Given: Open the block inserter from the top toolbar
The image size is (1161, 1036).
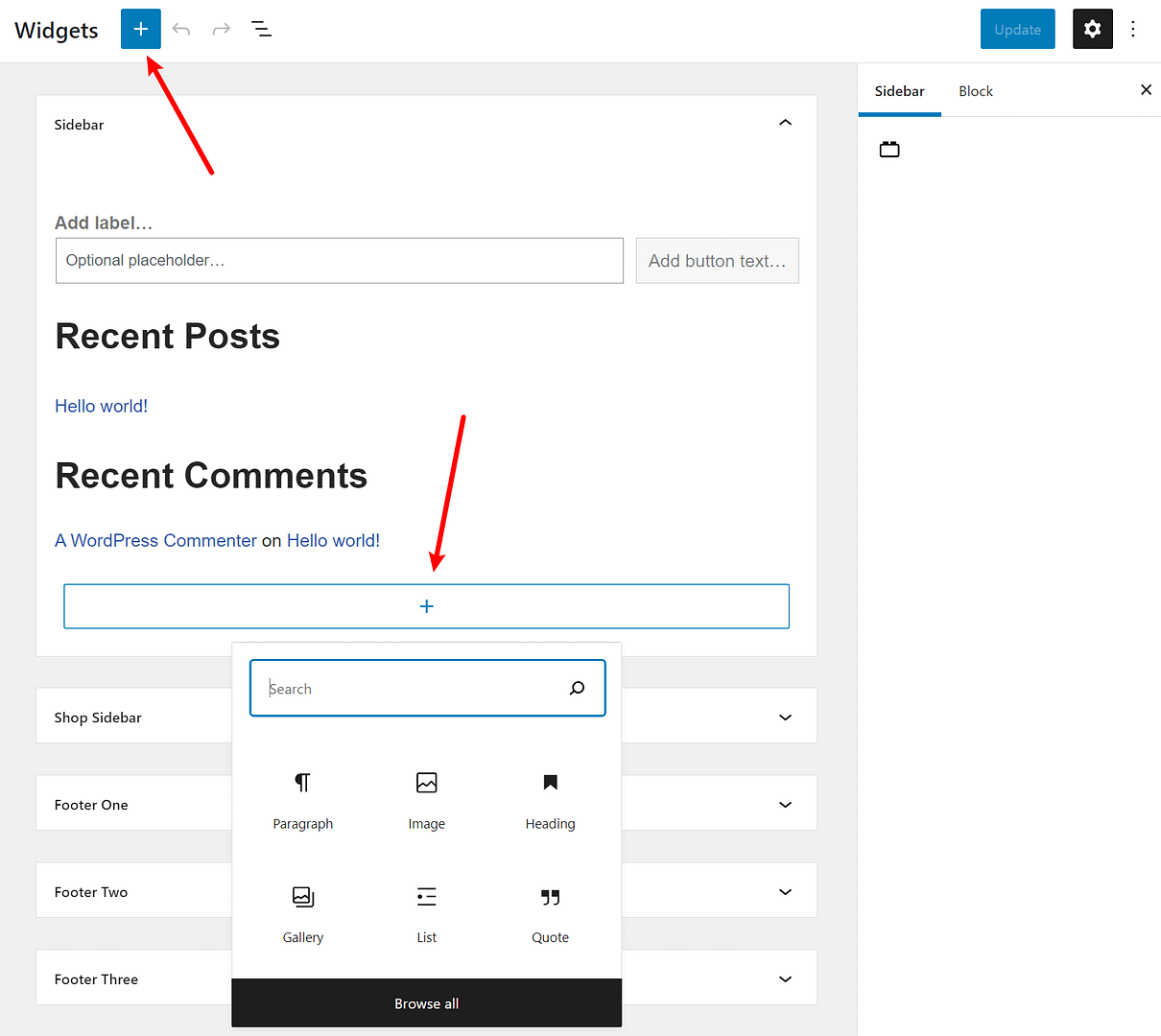Looking at the screenshot, I should tap(140, 29).
